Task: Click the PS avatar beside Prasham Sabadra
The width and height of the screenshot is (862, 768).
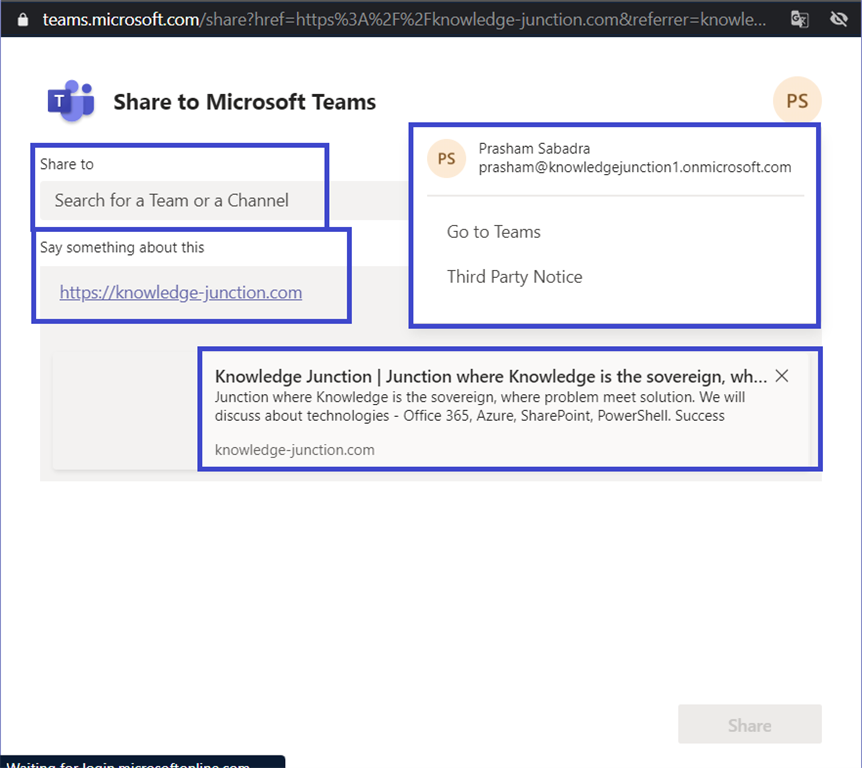Action: point(446,158)
